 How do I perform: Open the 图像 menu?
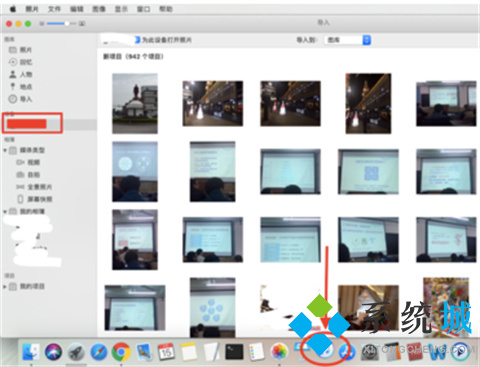pyautogui.click(x=99, y=9)
